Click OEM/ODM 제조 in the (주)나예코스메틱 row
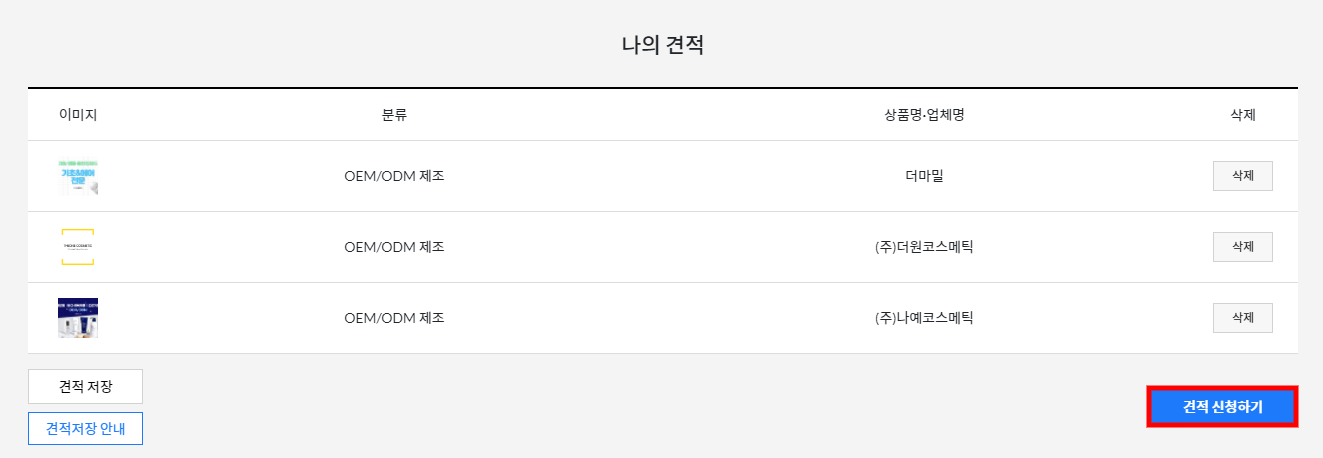1323x458 pixels. [x=394, y=318]
